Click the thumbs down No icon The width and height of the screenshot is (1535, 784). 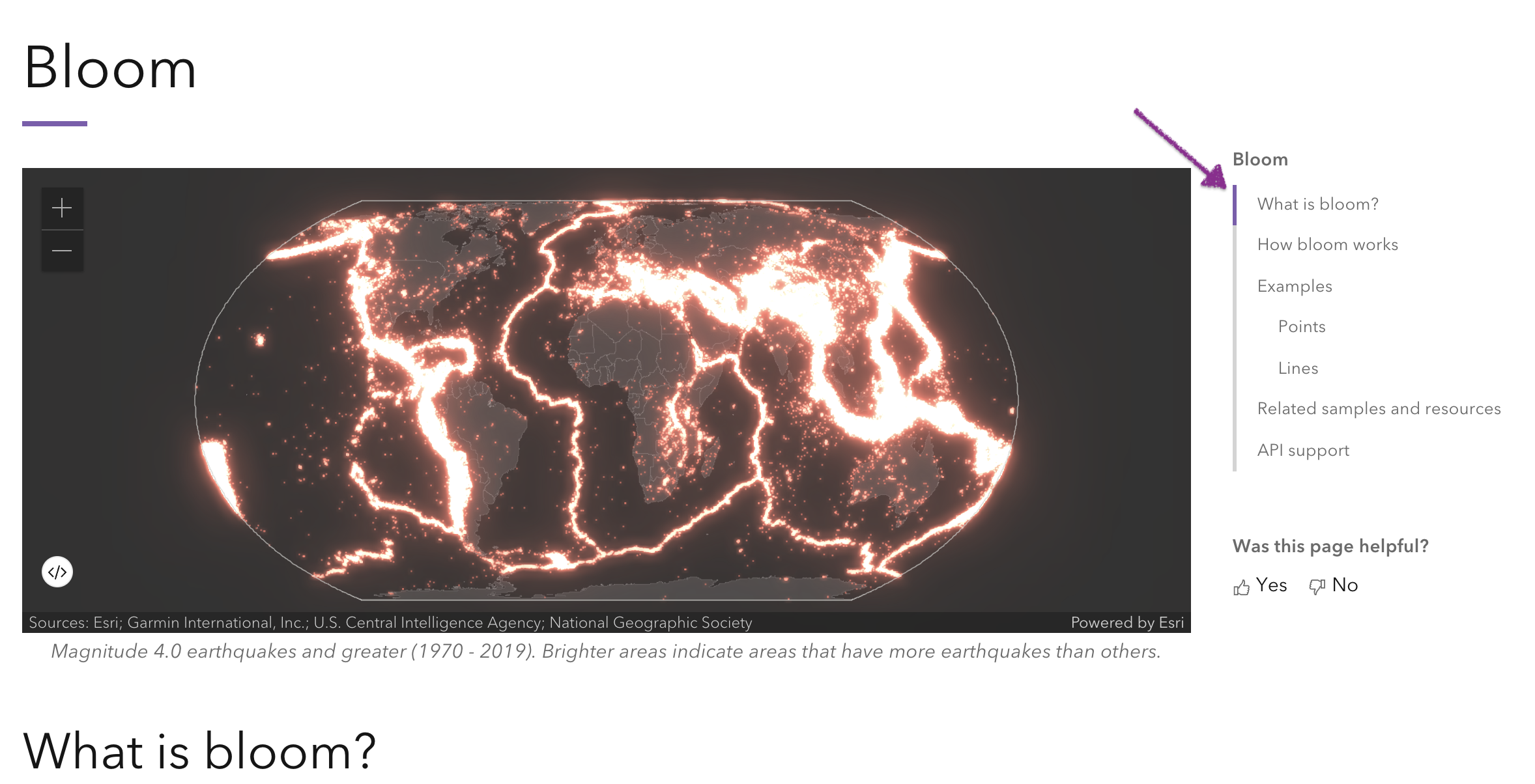1320,585
